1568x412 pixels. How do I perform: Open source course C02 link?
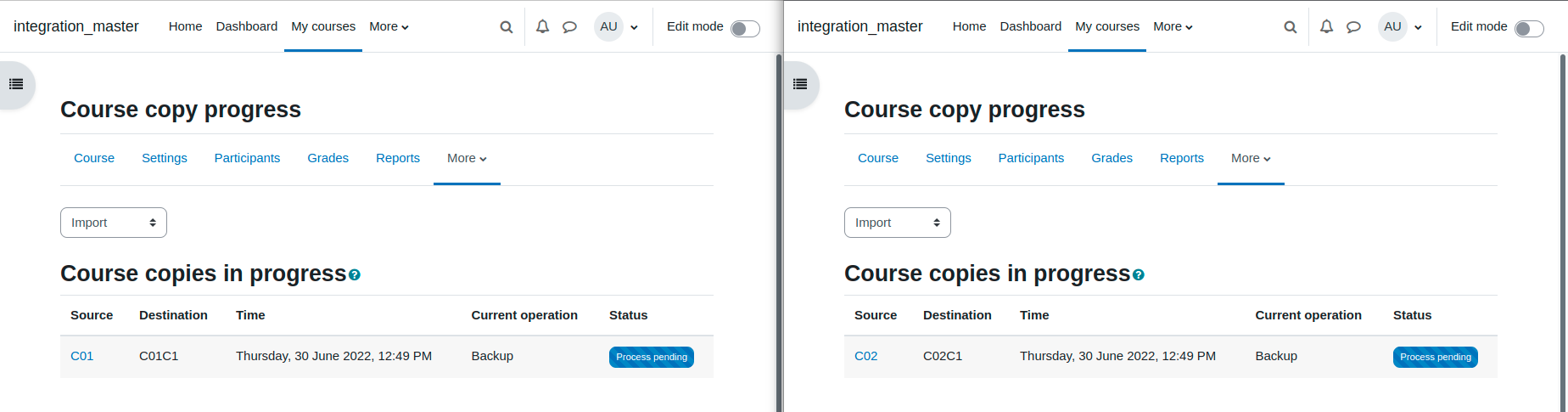pyautogui.click(x=865, y=356)
